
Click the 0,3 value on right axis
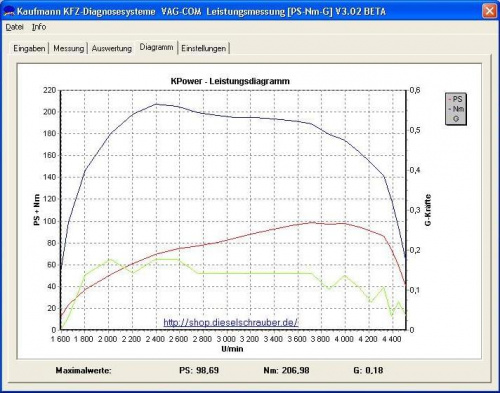tap(415, 210)
